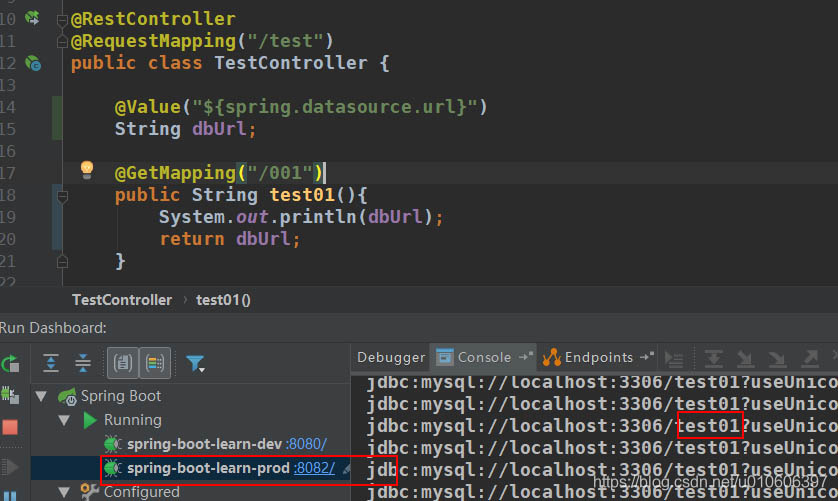838x501 pixels.
Task: Click the red Stop button in dashboard
Action: click(10, 427)
